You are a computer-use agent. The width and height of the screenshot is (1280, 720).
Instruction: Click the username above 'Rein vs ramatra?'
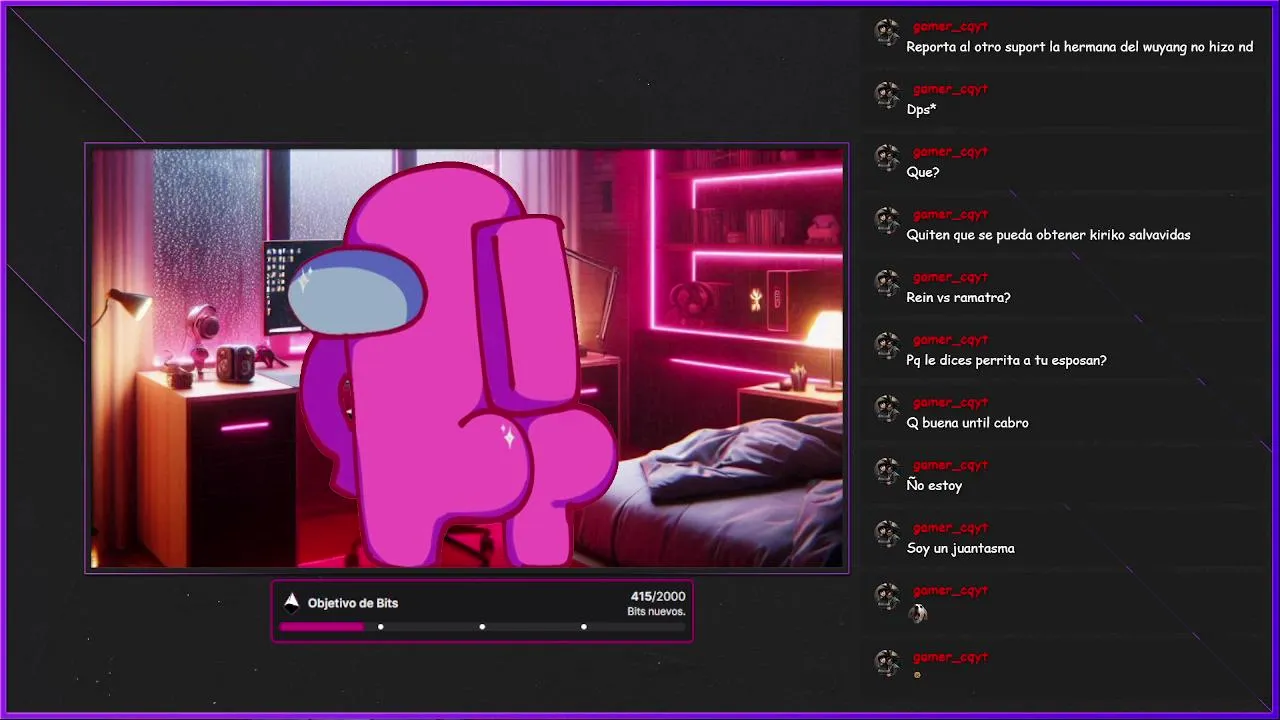950,278
